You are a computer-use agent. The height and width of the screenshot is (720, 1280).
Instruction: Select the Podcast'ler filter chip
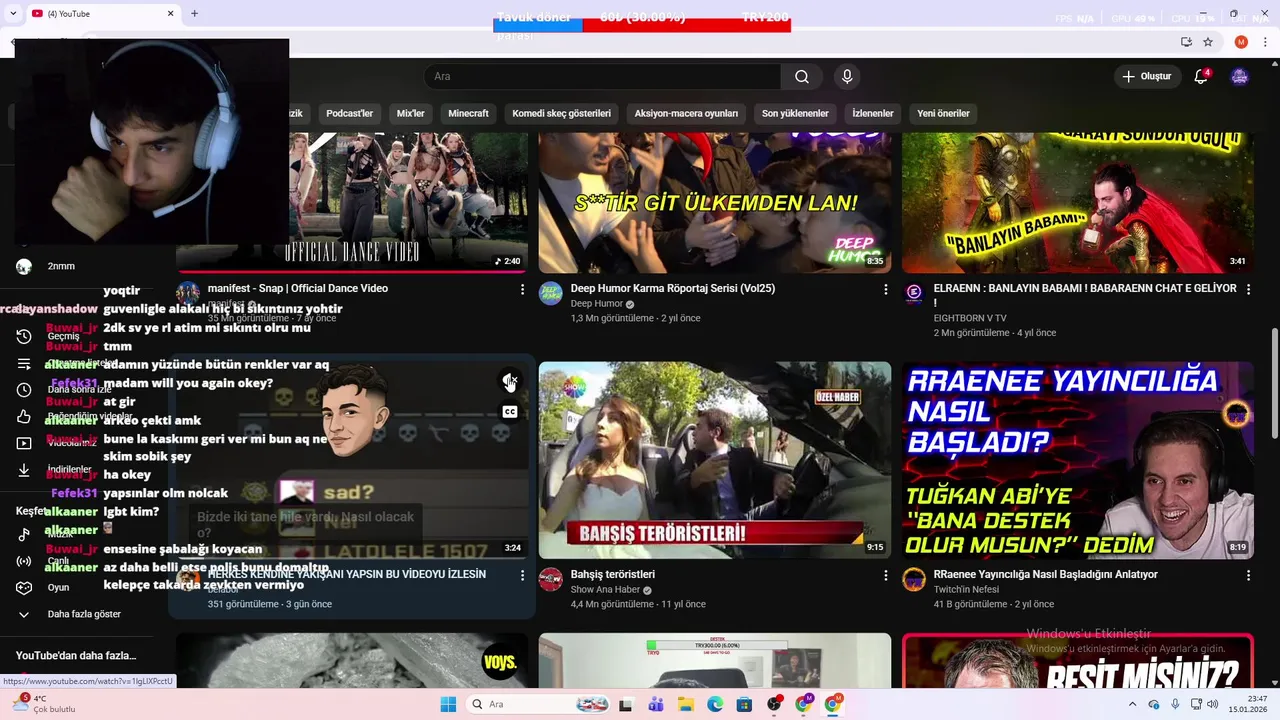click(349, 113)
